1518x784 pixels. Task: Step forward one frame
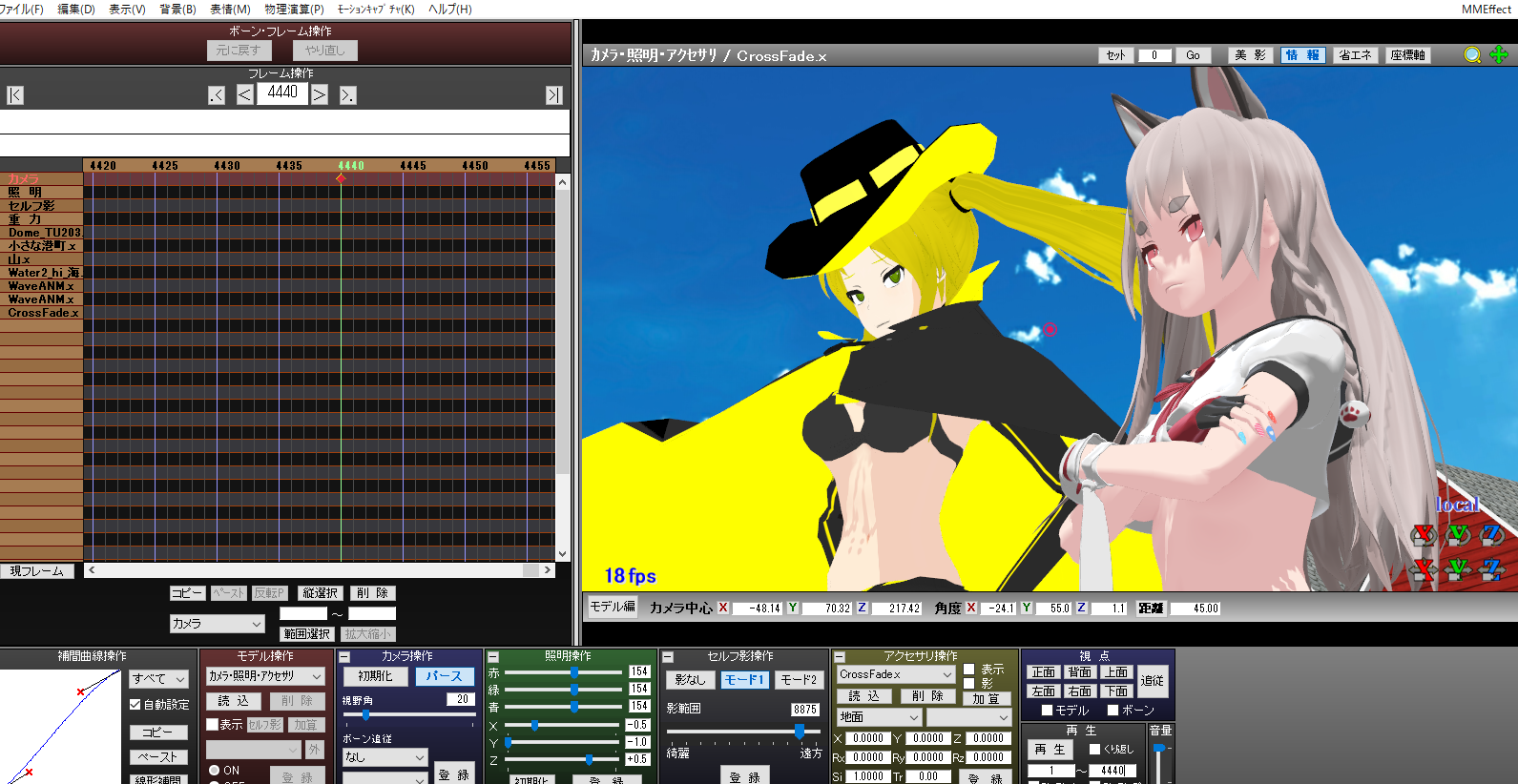pos(320,95)
